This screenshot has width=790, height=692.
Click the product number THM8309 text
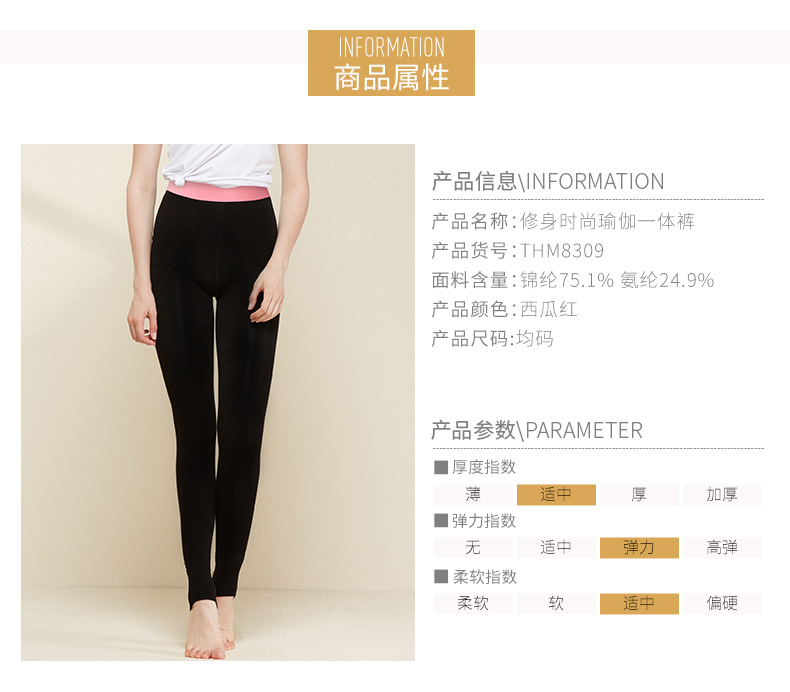click(x=562, y=250)
